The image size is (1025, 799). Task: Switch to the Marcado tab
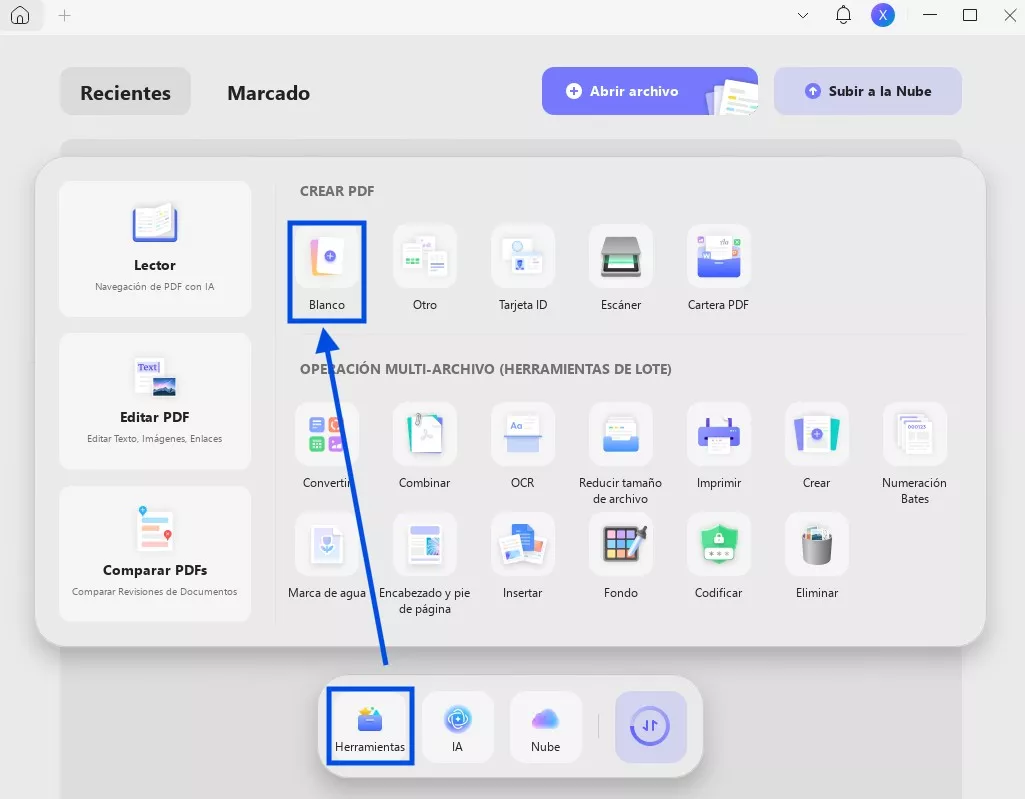tap(269, 92)
